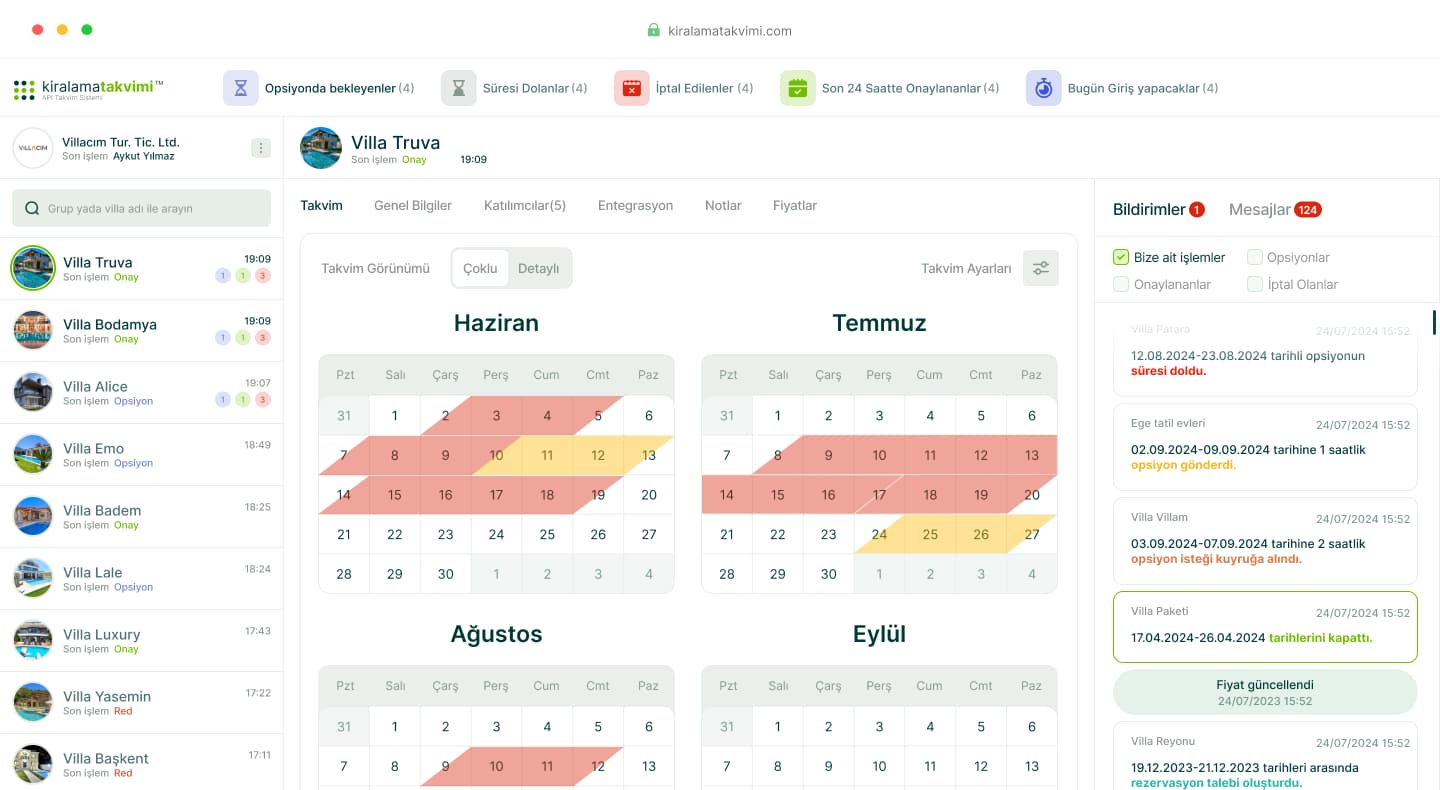Select the Çoklu calendar view option

[x=480, y=268]
